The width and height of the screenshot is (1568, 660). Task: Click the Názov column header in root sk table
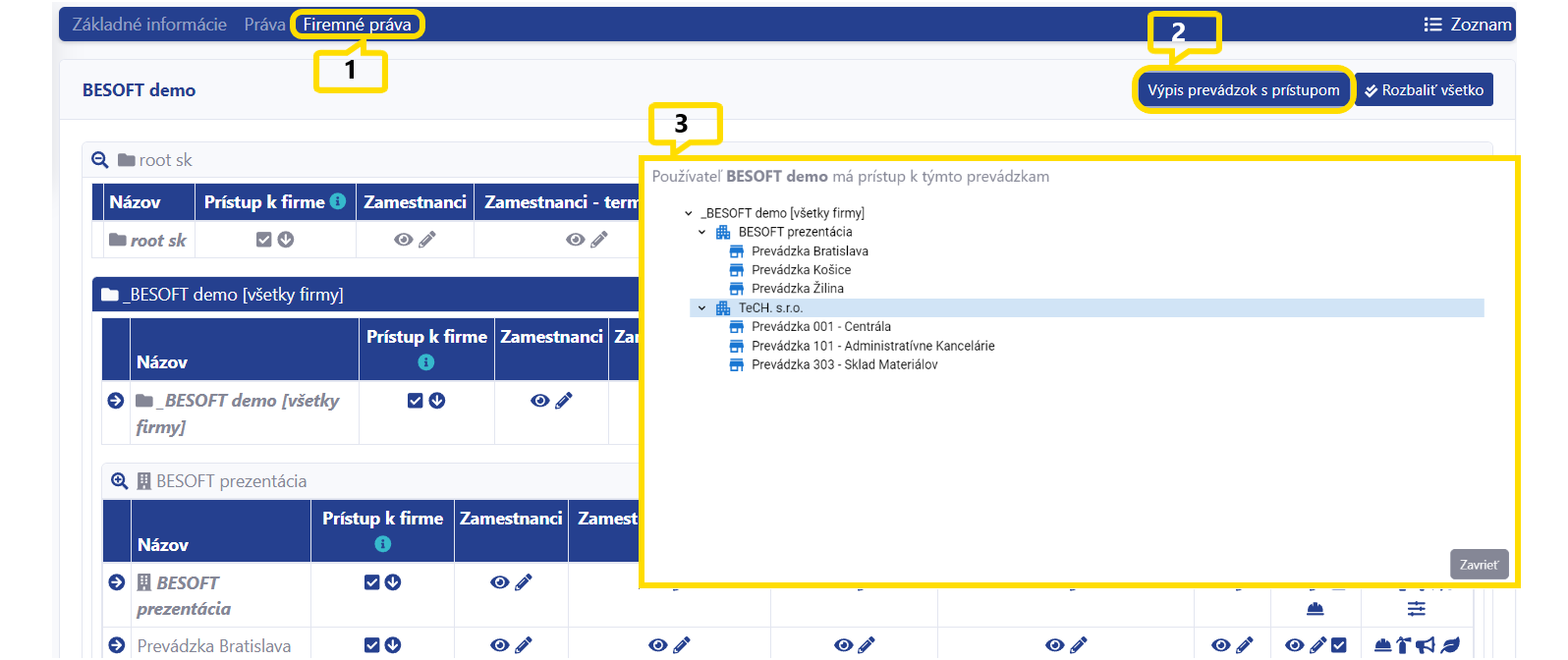135,202
